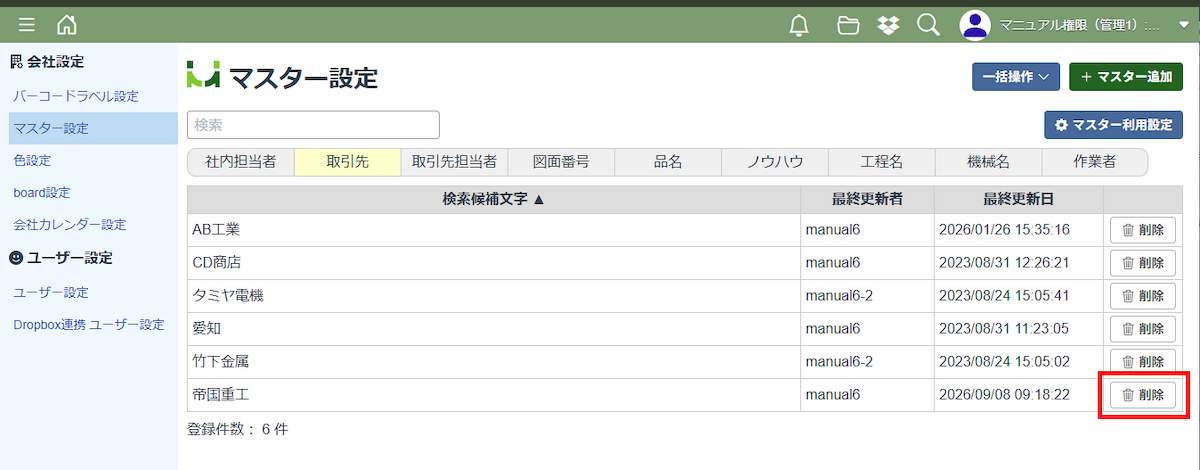Open 会社カレンダー設定 in sidebar
Image resolution: width=1200 pixels, height=470 pixels.
pyautogui.click(x=70, y=225)
